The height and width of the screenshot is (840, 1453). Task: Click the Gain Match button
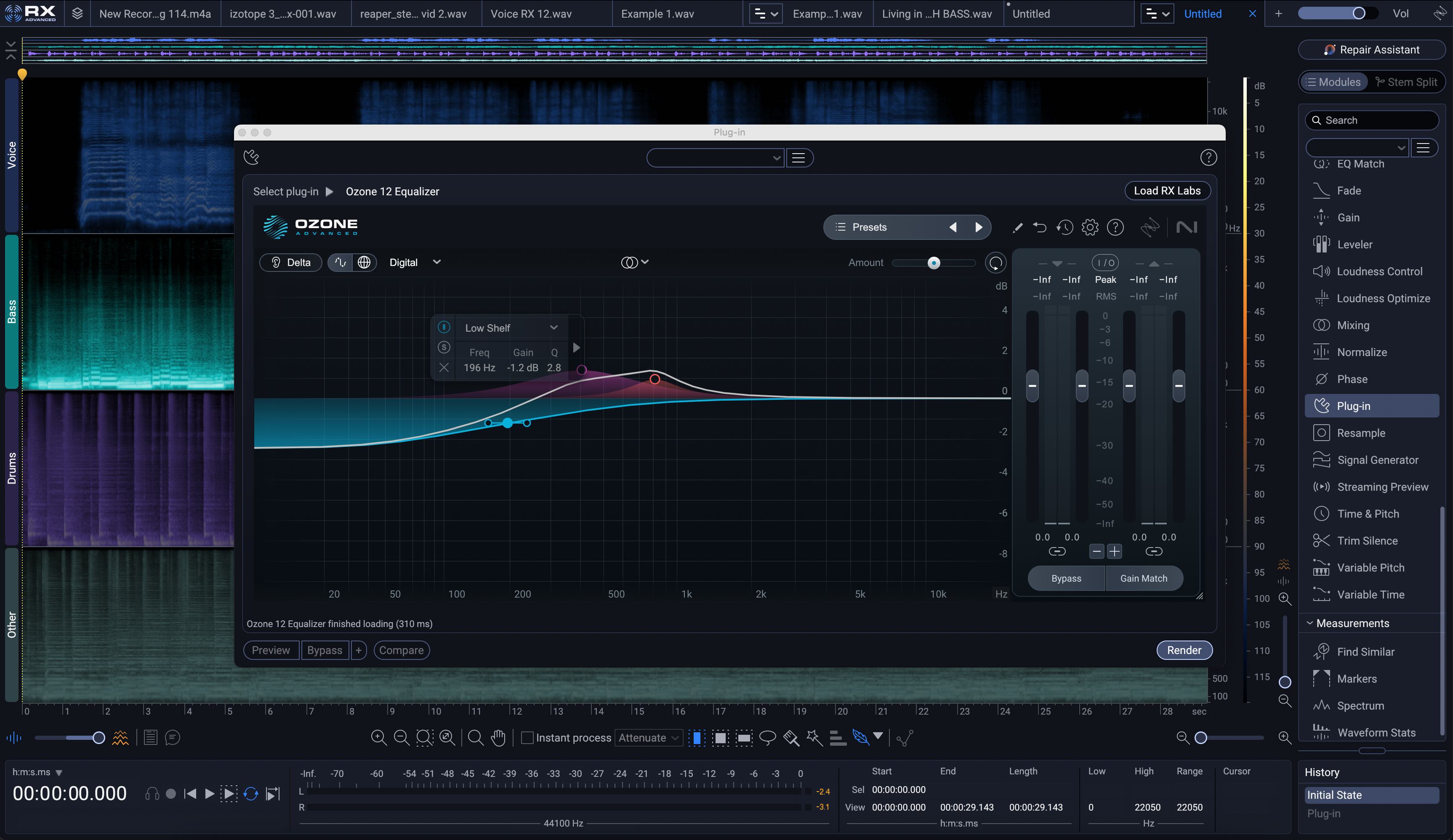tap(1143, 578)
